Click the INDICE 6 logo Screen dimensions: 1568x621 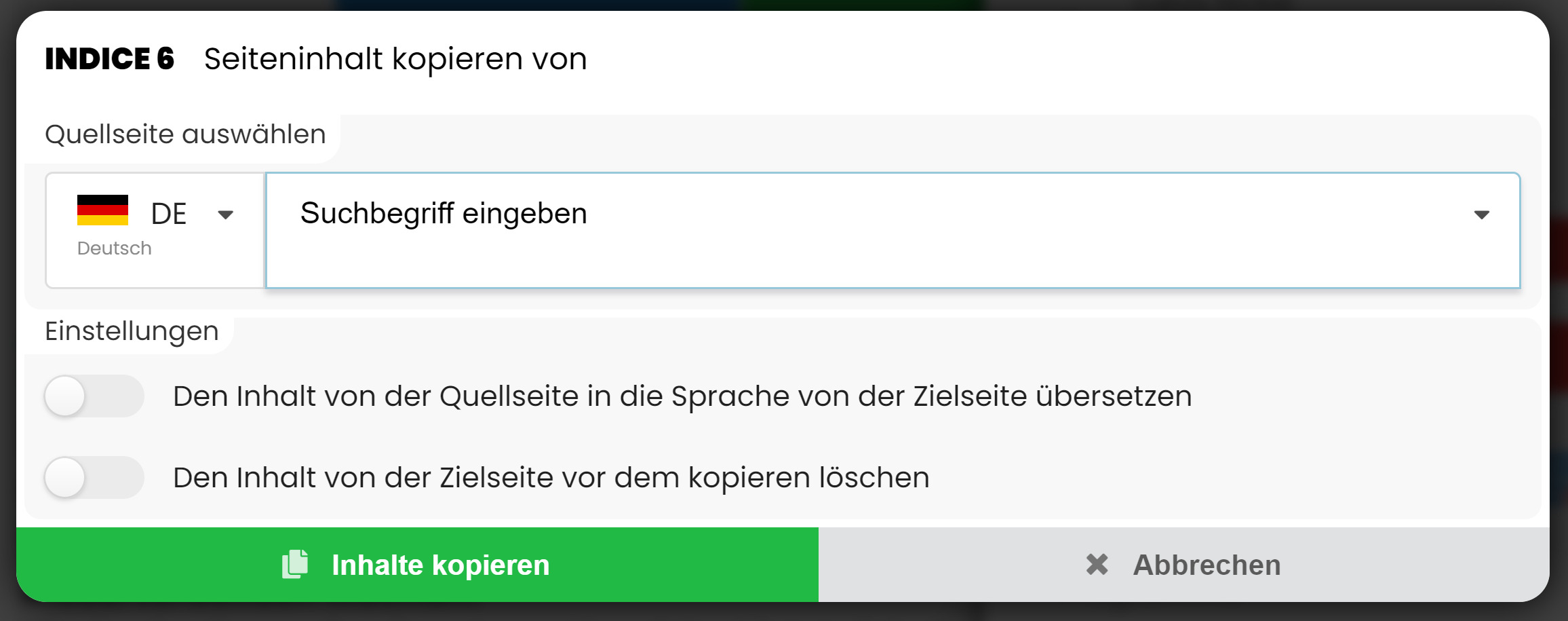110,59
